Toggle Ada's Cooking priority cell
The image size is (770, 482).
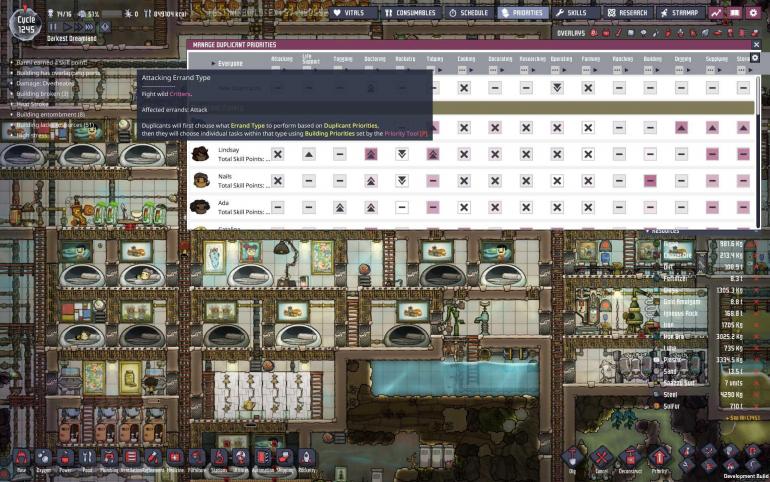pos(464,207)
